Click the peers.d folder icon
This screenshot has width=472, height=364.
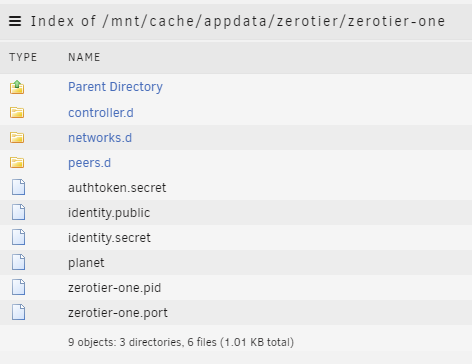(17, 163)
